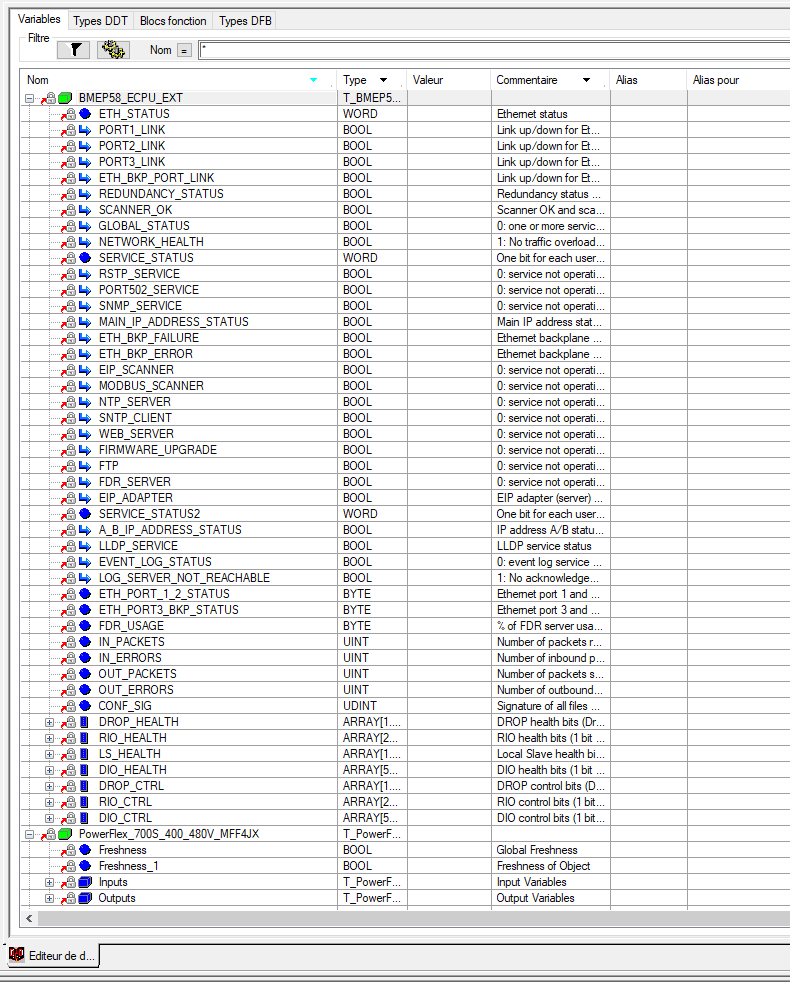Screen dimensions: 790x989
Task: Click the blue circle icon beside ETH_STATUS
Action: (85, 114)
